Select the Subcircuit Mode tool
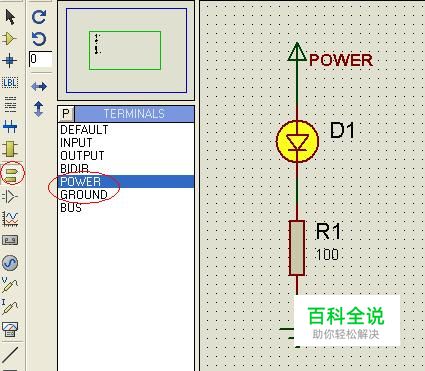The height and width of the screenshot is (371, 425). pos(10,148)
